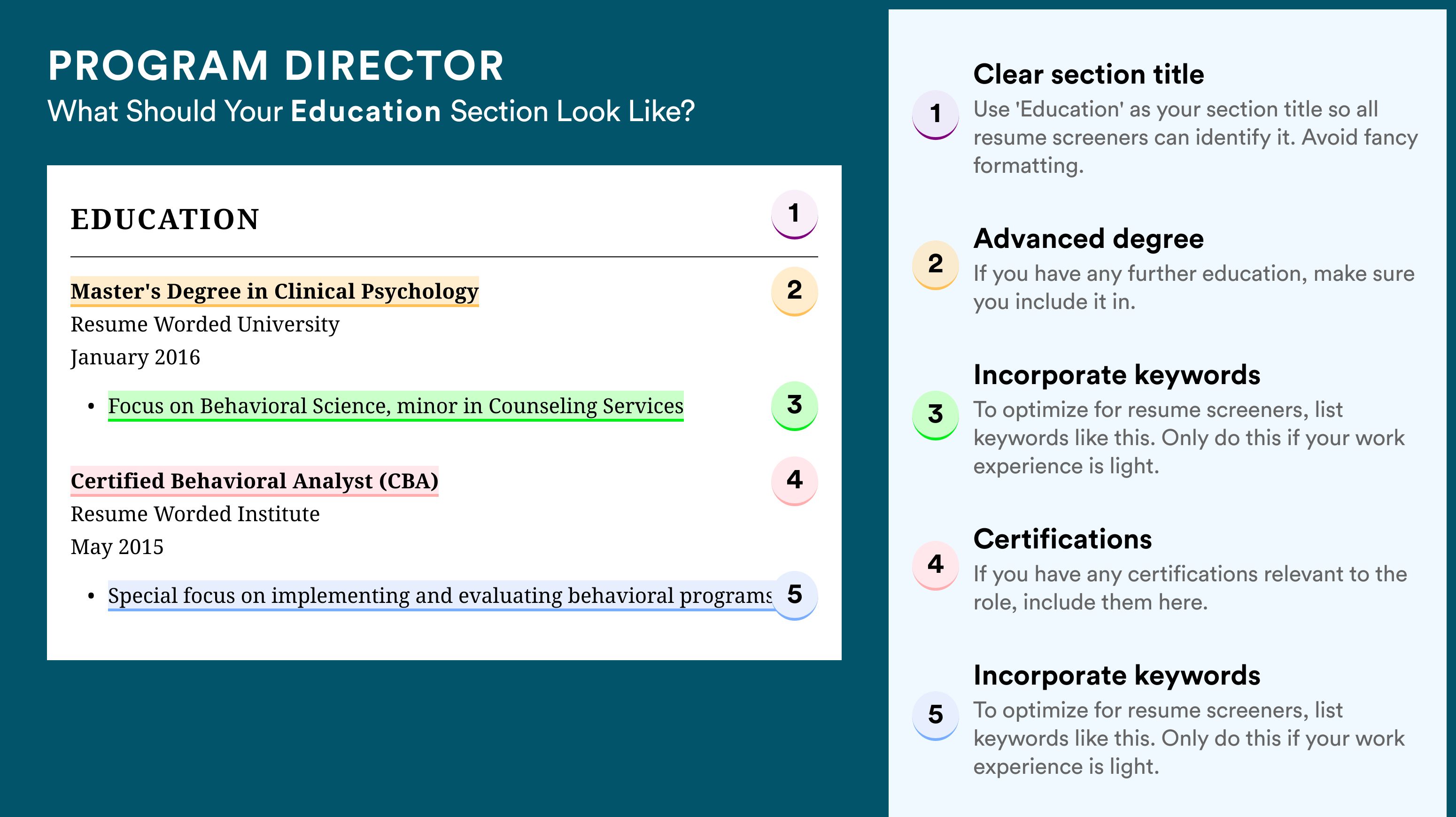The width and height of the screenshot is (1456, 817).
Task: Click the orange number 2 badge in resume
Action: tap(794, 291)
